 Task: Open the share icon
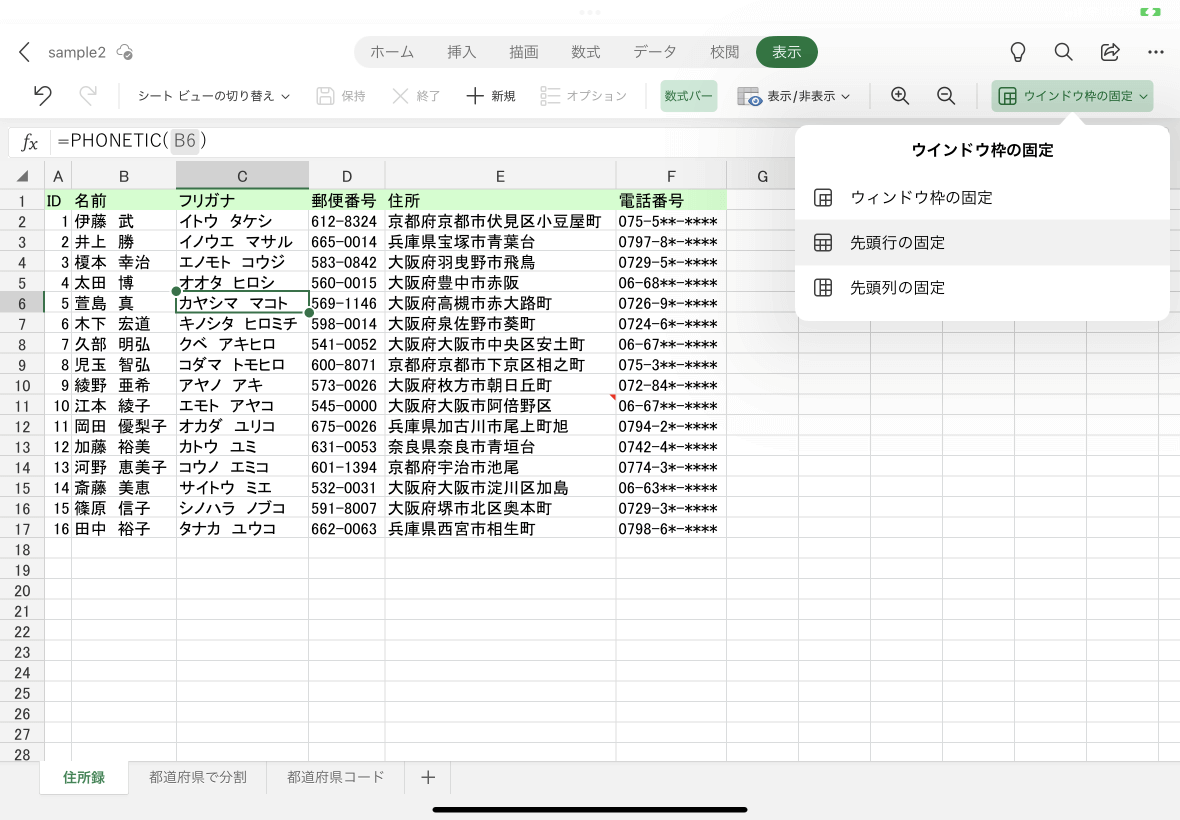pos(1110,52)
